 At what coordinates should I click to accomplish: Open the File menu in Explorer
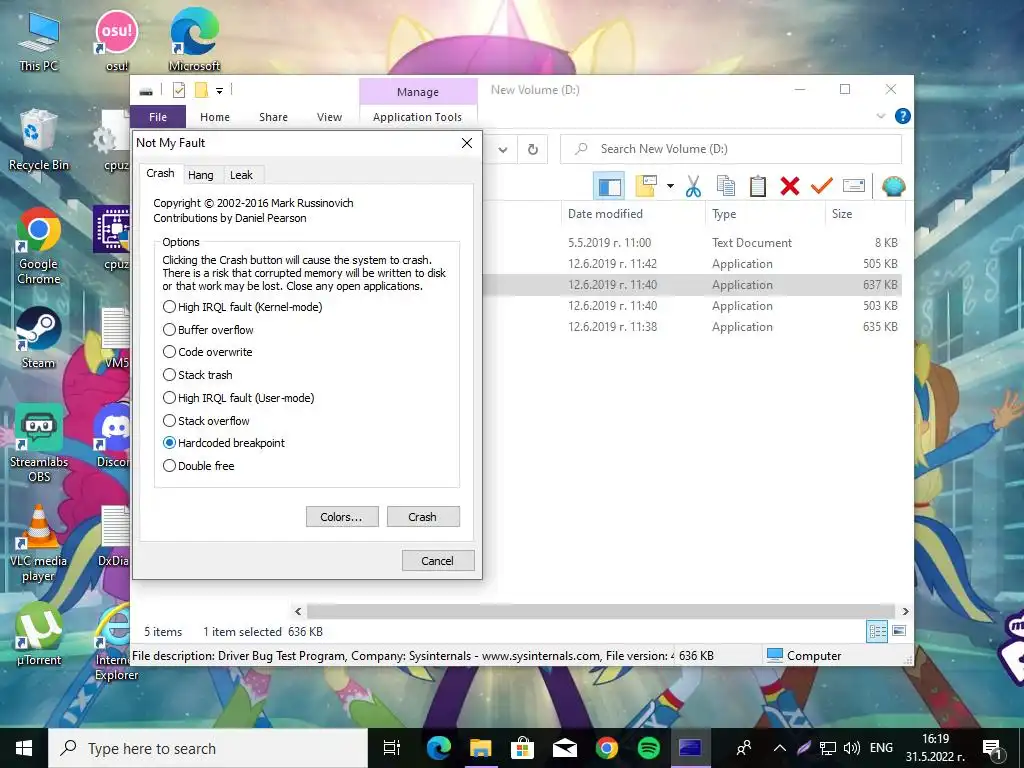tap(157, 117)
